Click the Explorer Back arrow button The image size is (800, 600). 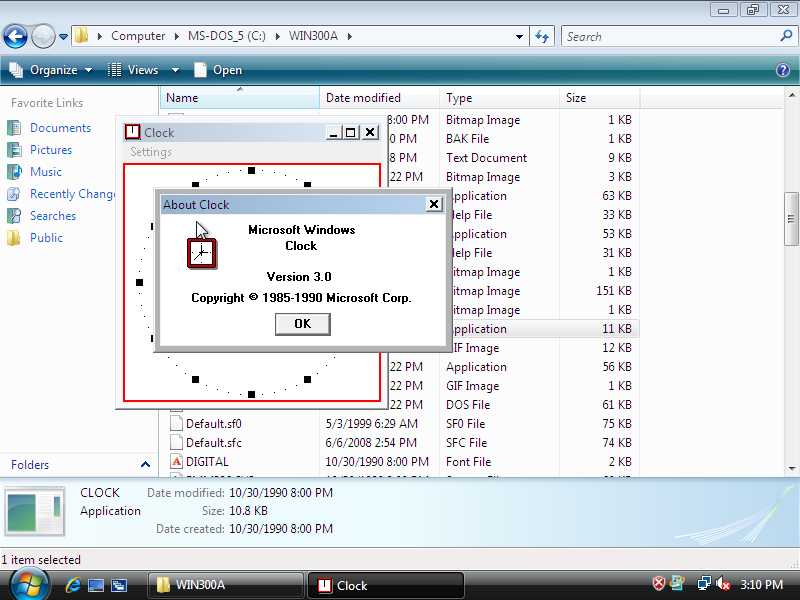(15, 37)
